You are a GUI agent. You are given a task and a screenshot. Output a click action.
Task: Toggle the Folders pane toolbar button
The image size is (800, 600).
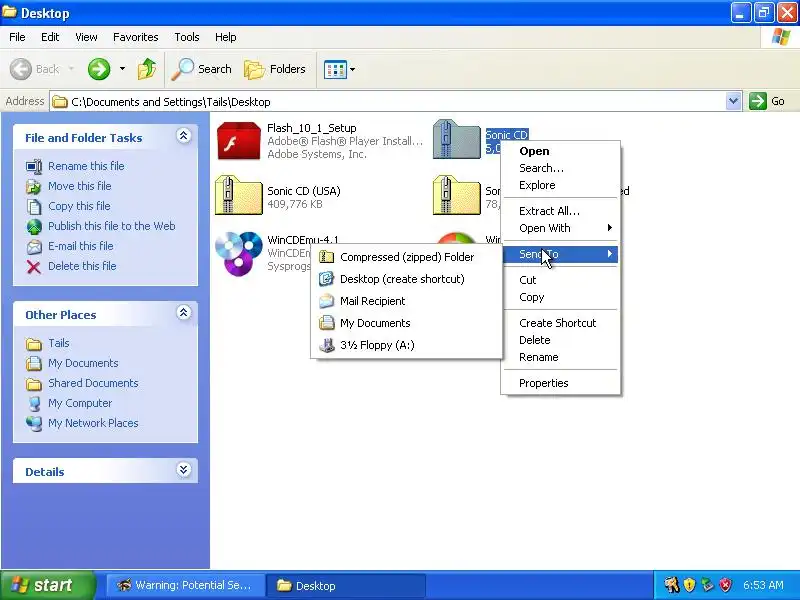[x=275, y=69]
